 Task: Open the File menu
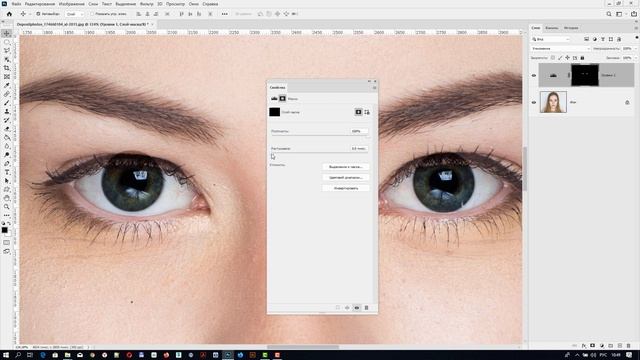[16, 4]
